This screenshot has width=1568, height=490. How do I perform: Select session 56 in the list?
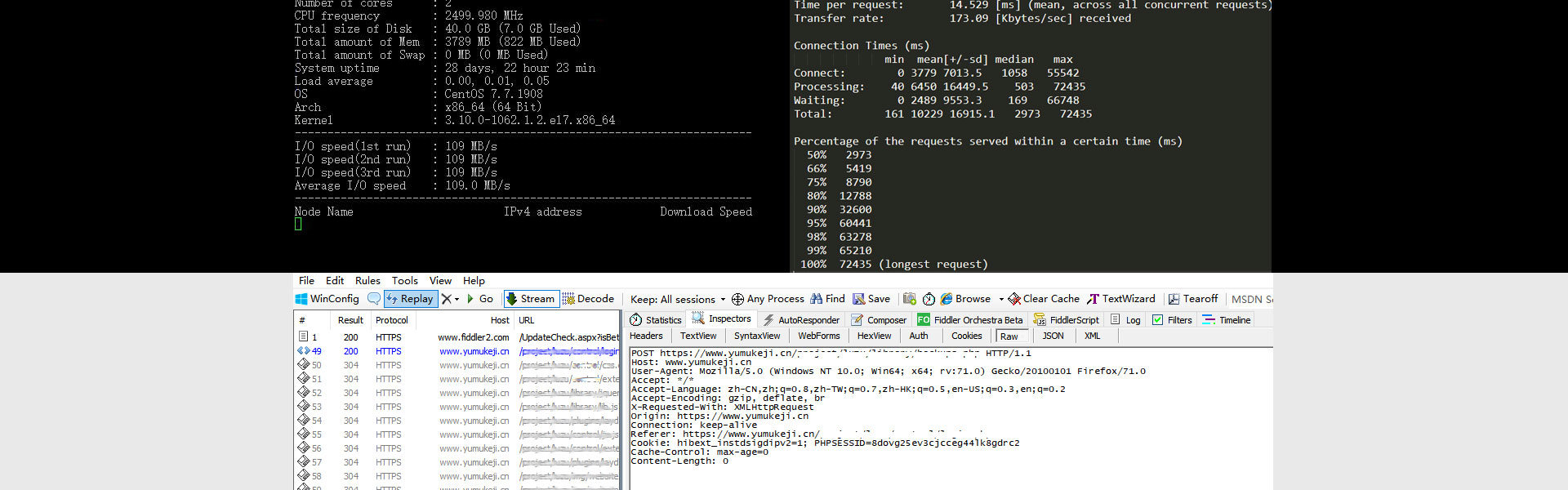(x=457, y=448)
